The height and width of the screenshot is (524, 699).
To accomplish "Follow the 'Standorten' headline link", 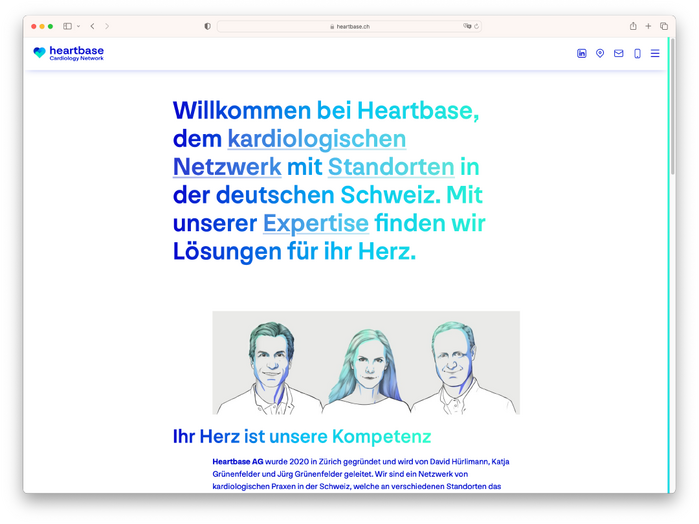I will point(391,167).
